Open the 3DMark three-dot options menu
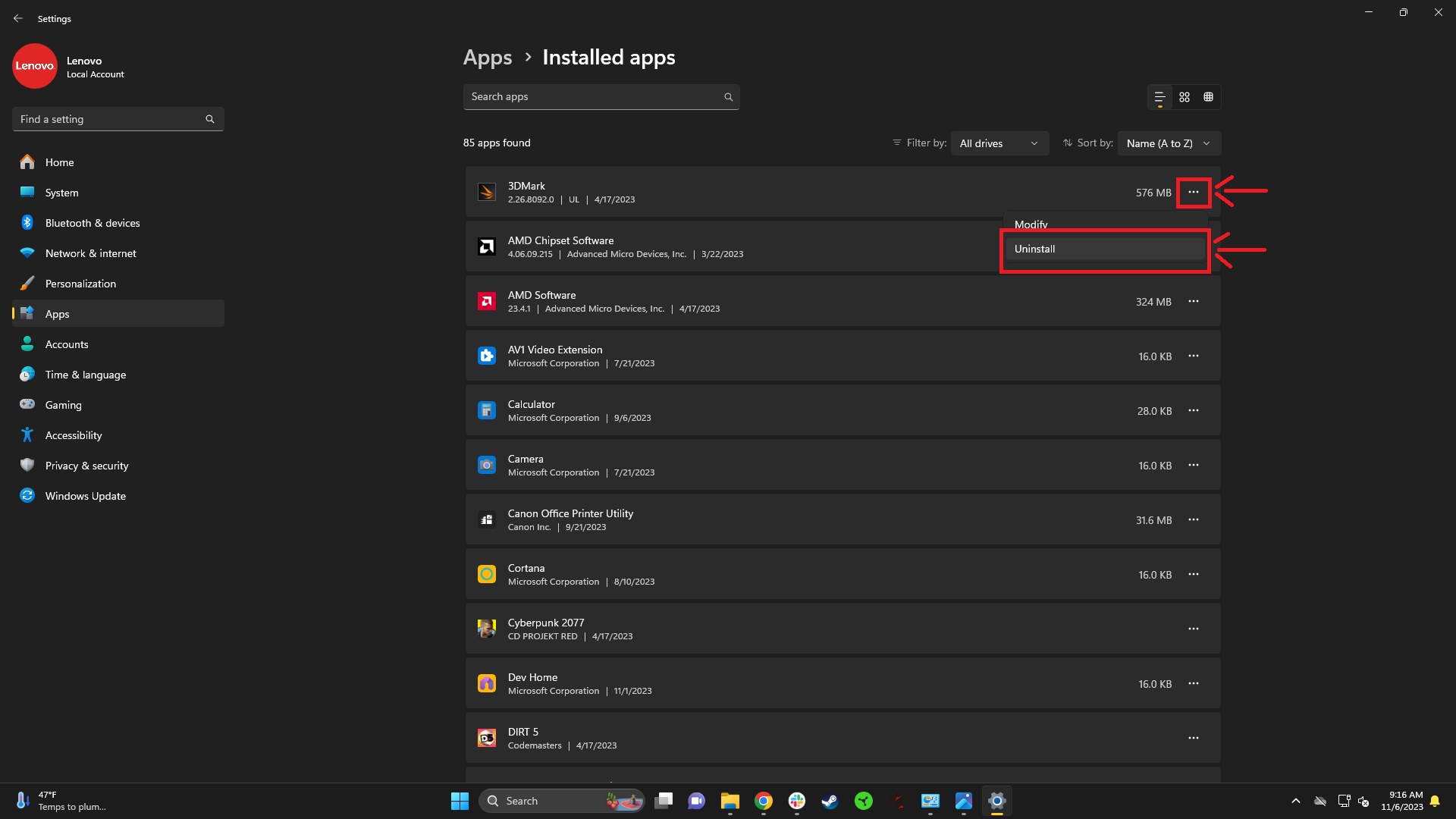The image size is (1456, 819). pyautogui.click(x=1193, y=193)
